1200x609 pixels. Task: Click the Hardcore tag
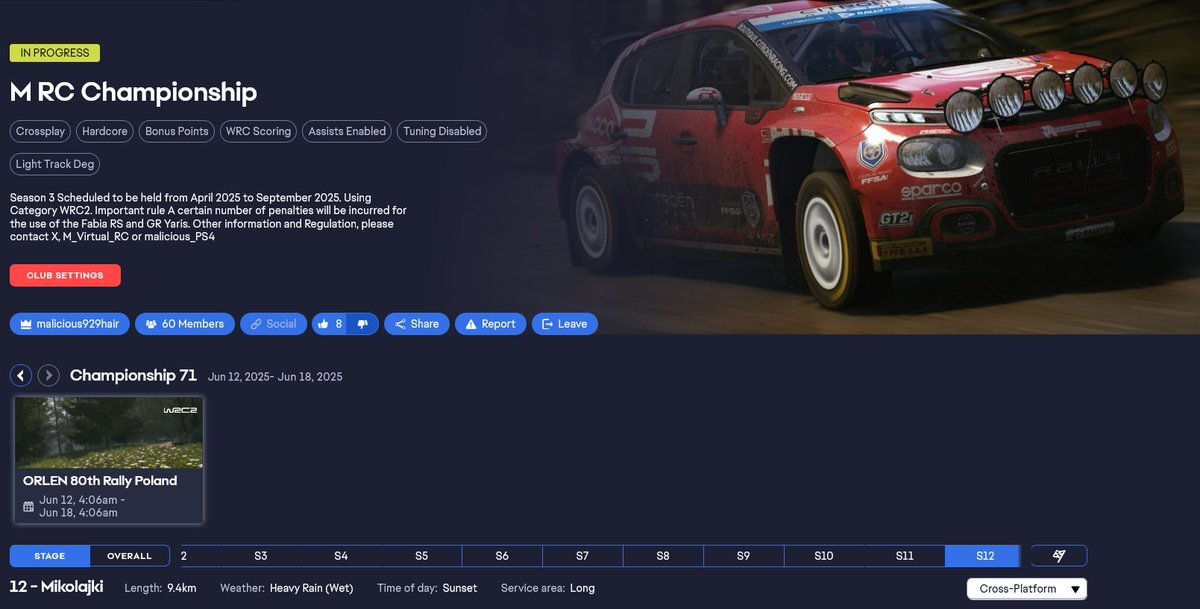[105, 131]
